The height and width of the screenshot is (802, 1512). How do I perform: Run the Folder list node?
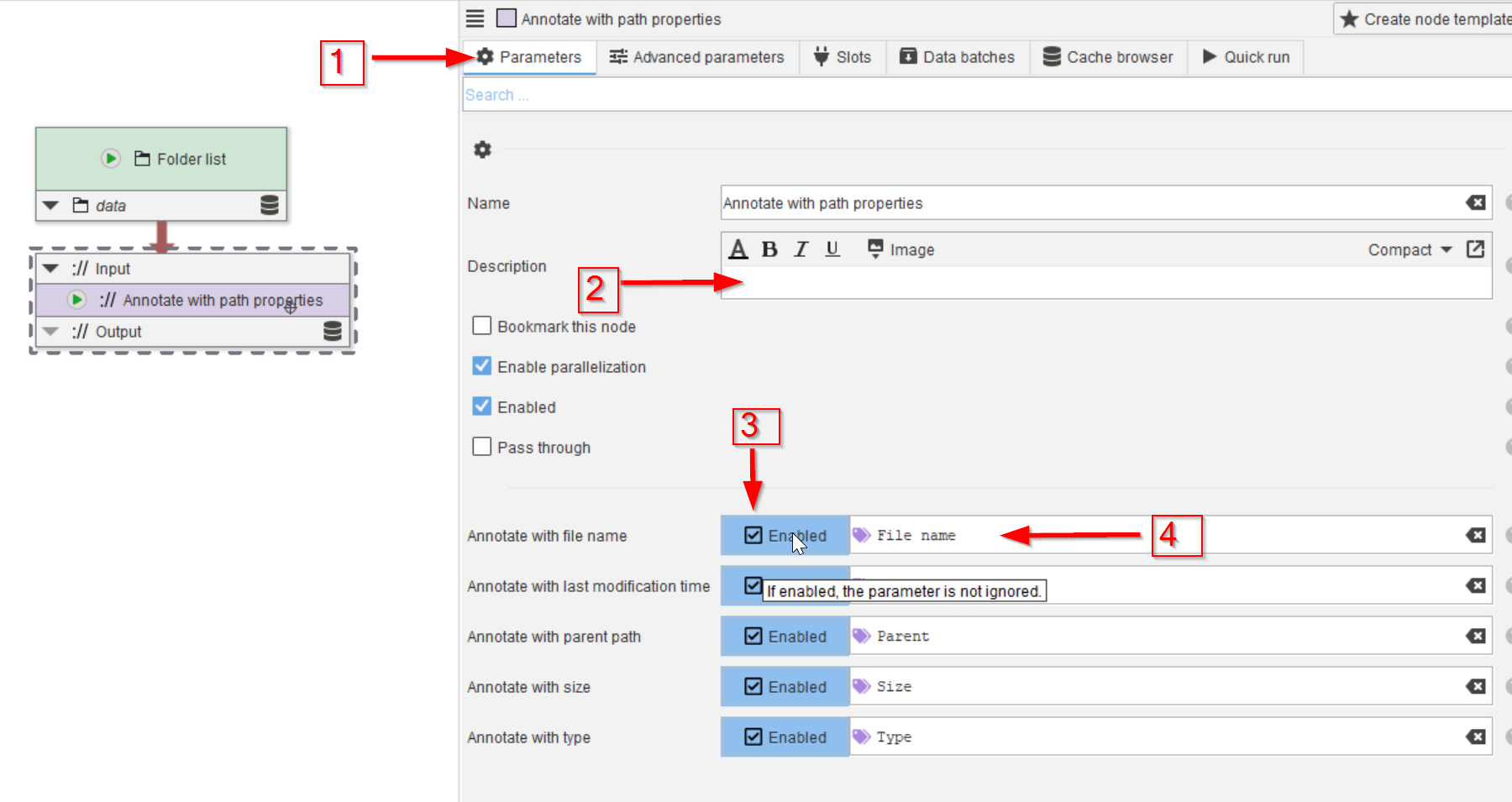click(x=111, y=159)
